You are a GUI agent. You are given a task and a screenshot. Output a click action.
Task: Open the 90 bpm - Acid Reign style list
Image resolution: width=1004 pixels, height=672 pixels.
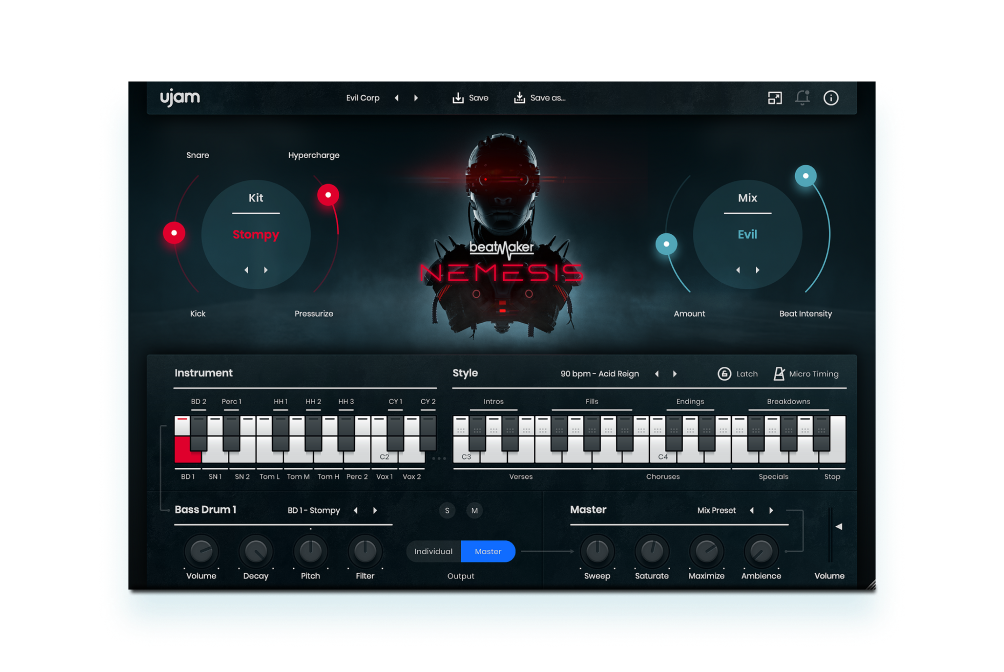[x=599, y=374]
